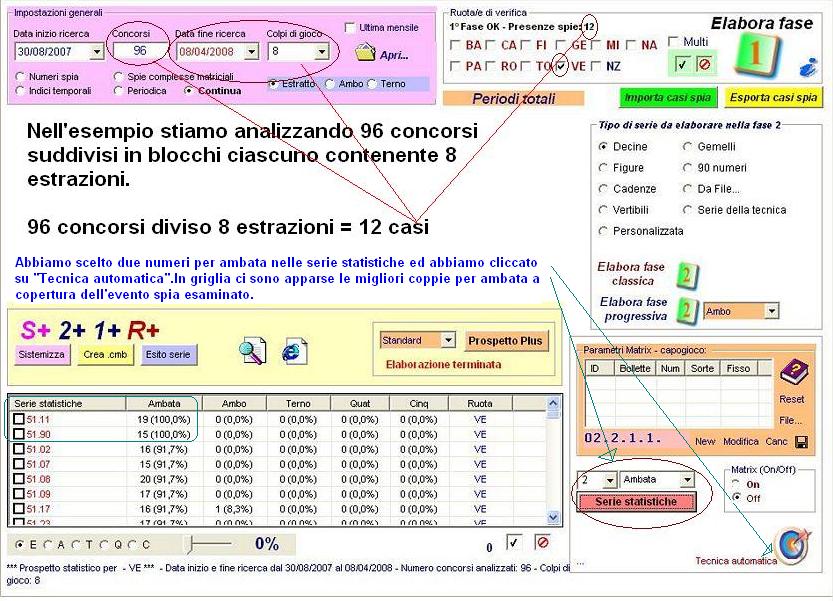
Task: Enable Ultima mensile checkbox
Action: tap(350, 28)
